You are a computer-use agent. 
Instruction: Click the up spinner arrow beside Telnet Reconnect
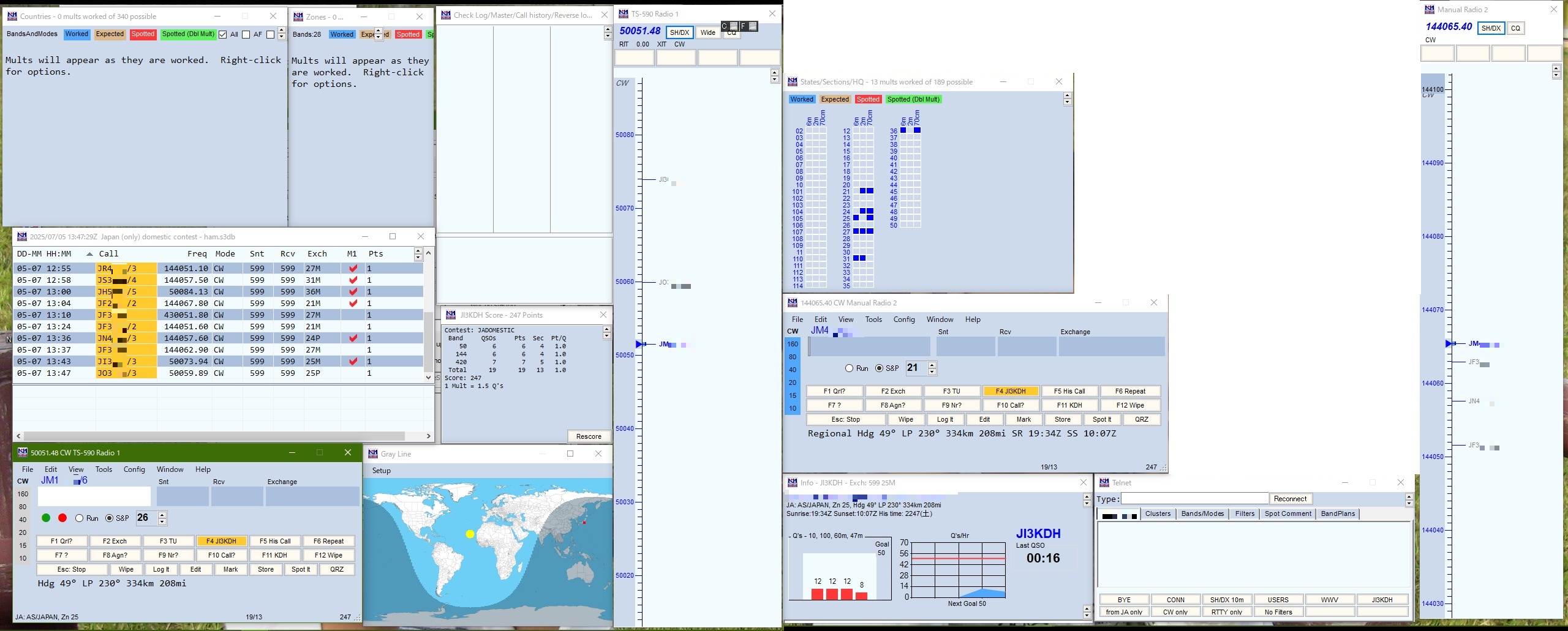1409,496
